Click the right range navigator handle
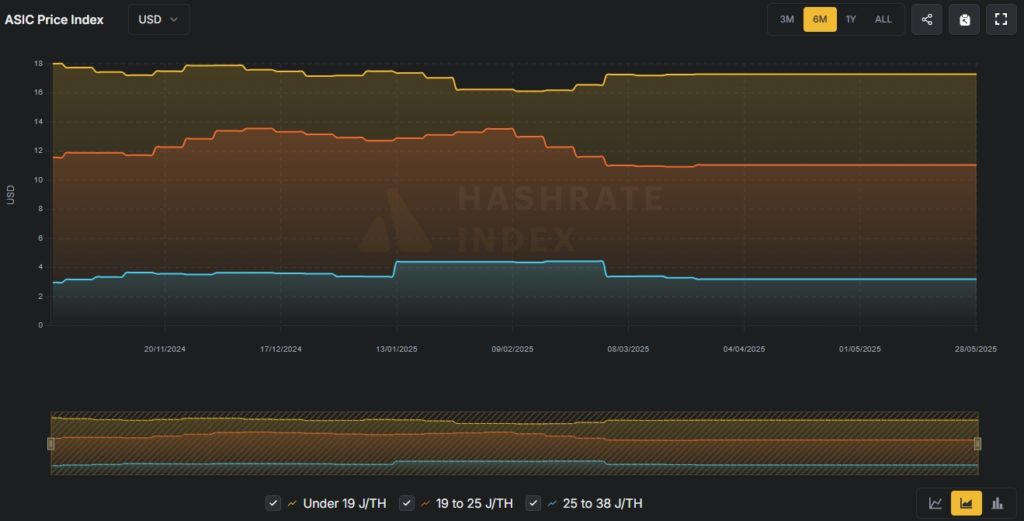Viewport: 1024px width, 521px height. [977, 443]
